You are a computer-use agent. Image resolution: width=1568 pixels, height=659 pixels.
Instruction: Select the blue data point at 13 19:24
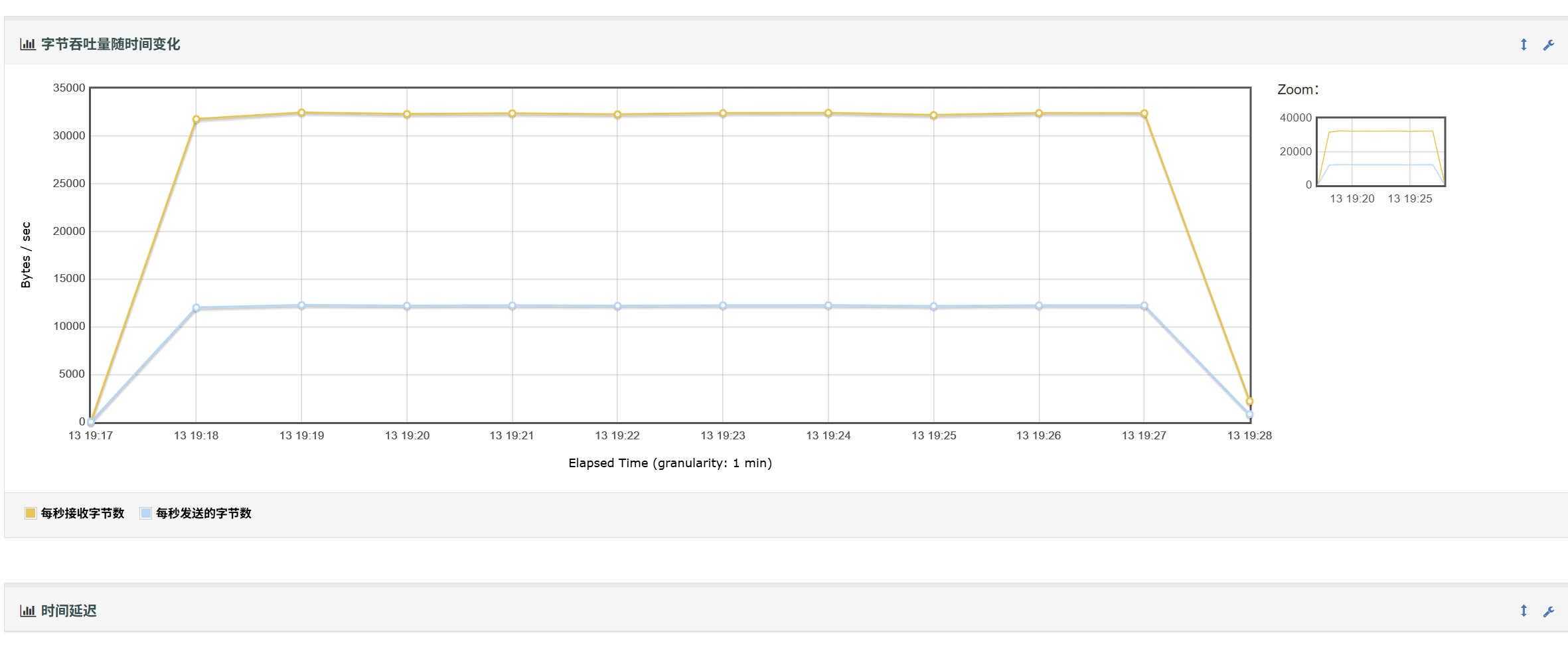828,305
